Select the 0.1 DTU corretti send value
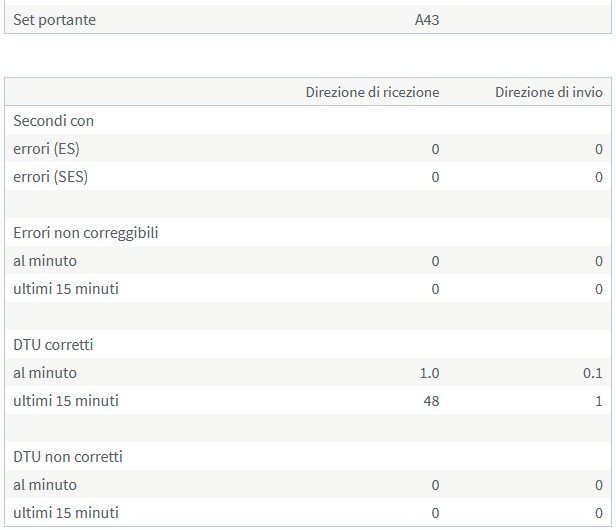 click(x=593, y=372)
